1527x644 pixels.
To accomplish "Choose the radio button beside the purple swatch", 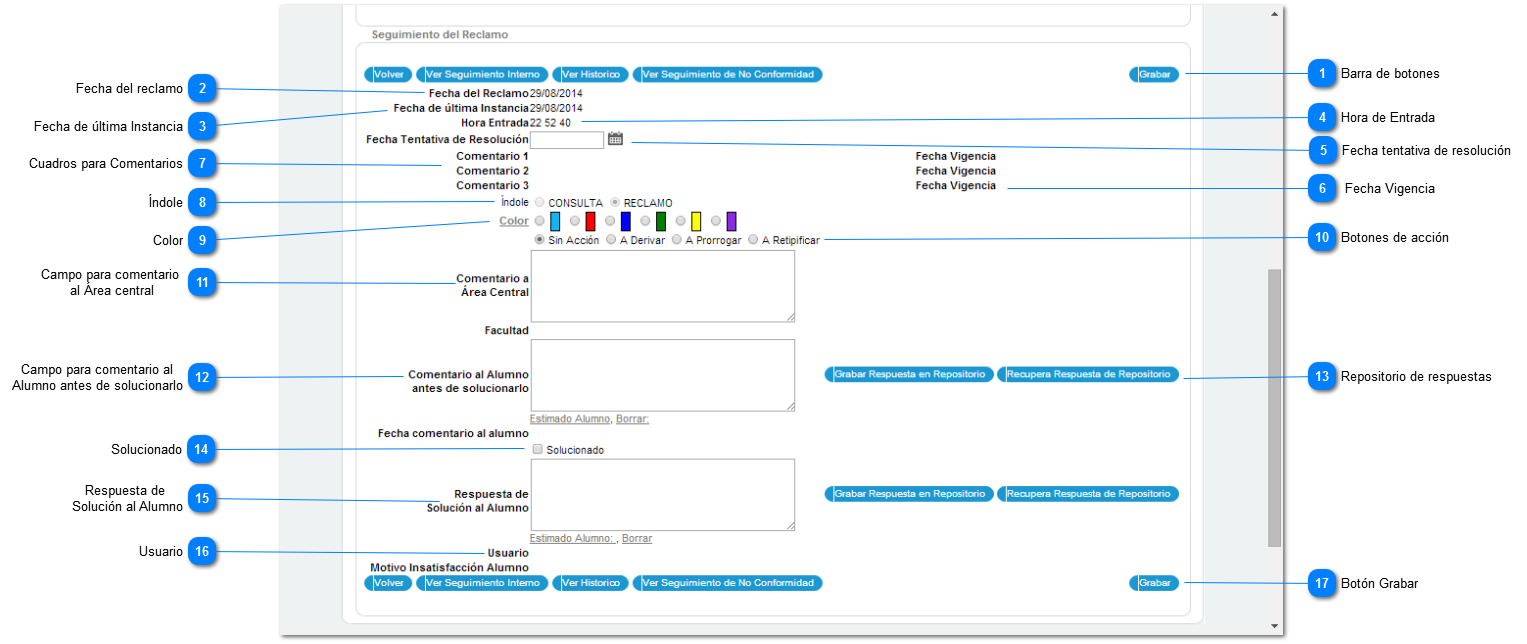I will point(716,221).
